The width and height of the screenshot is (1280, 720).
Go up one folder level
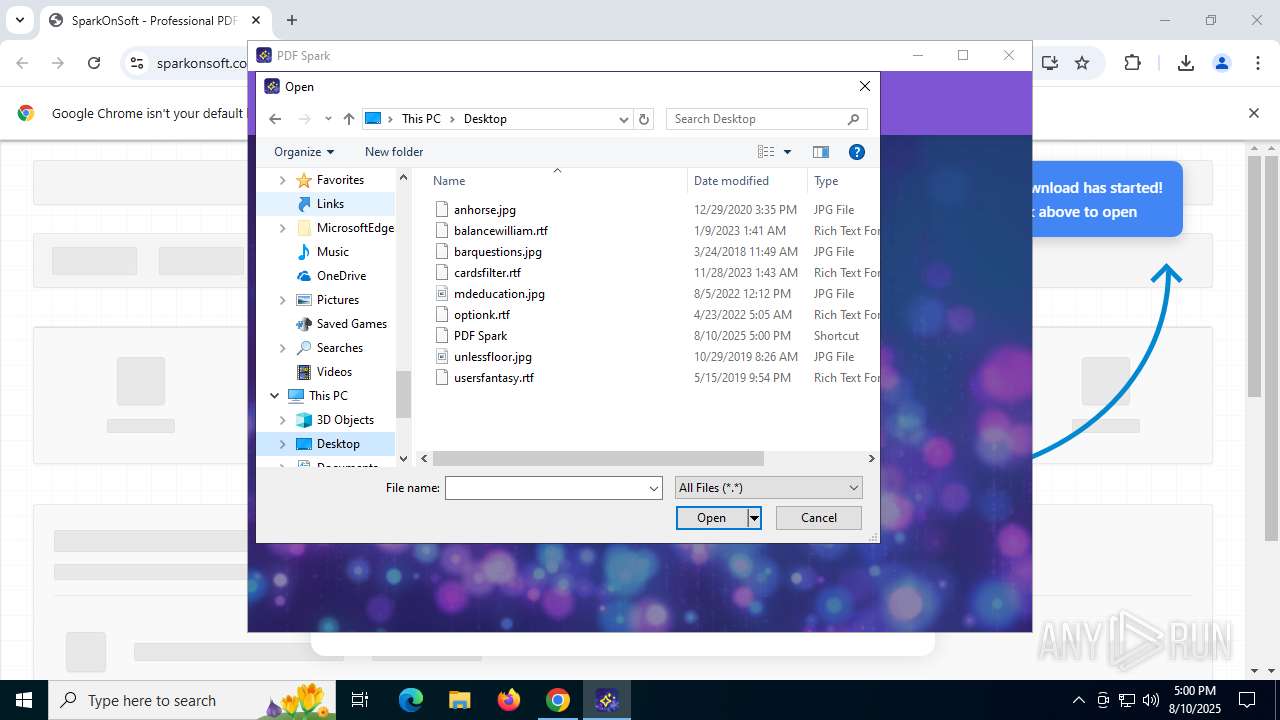click(x=349, y=119)
